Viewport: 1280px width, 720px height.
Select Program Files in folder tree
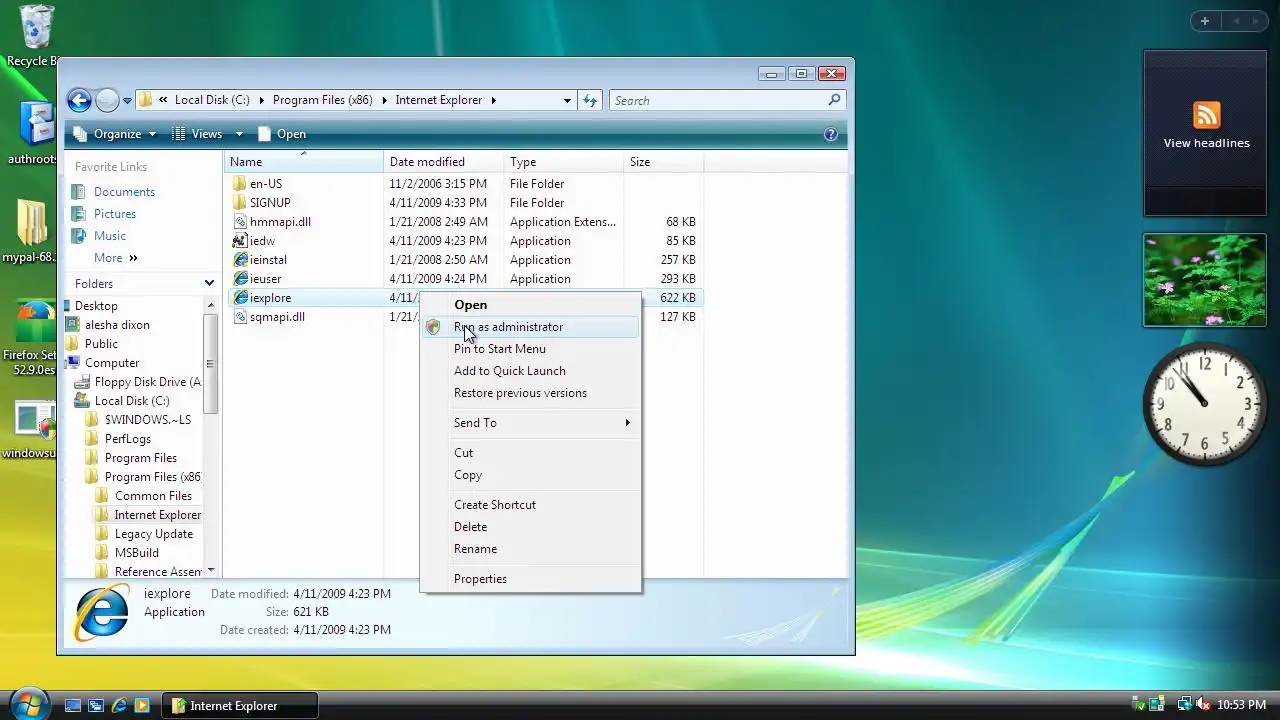141,458
